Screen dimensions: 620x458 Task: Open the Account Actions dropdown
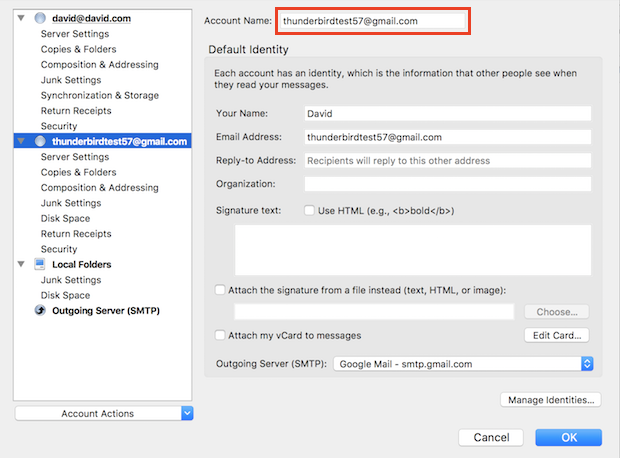pyautogui.click(x=104, y=413)
